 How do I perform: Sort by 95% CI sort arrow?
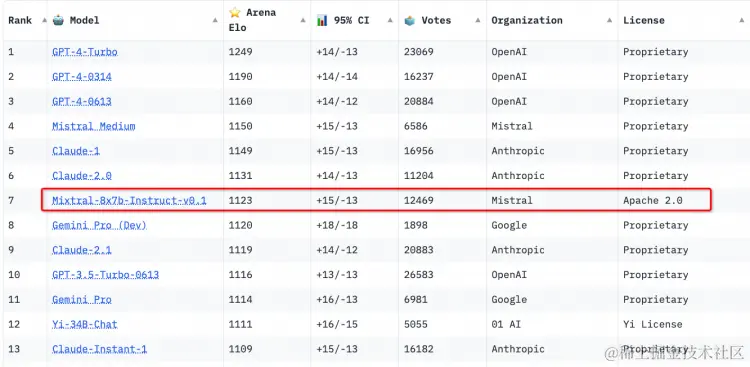pyautogui.click(x=390, y=20)
